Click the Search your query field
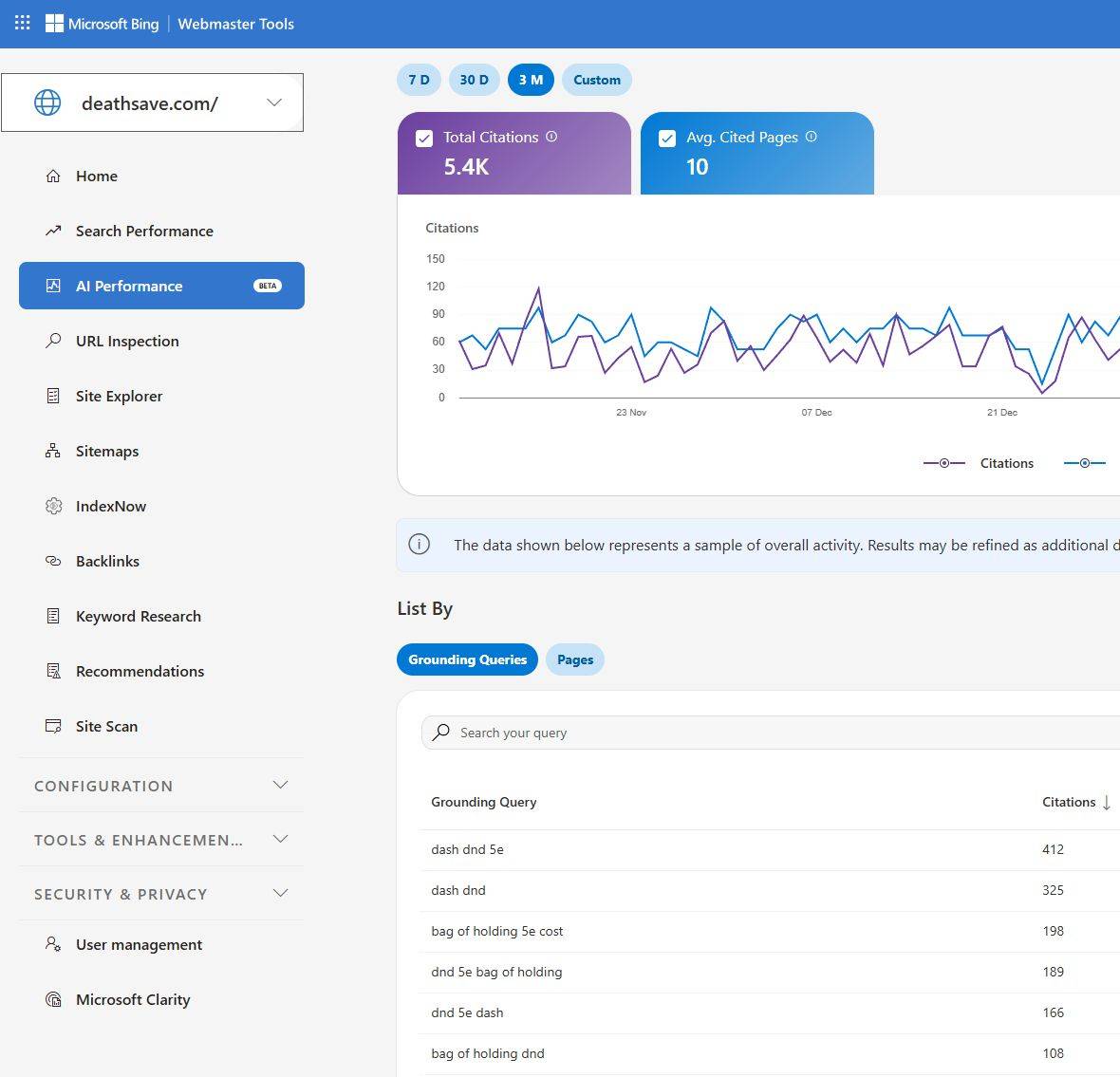 [x=759, y=733]
